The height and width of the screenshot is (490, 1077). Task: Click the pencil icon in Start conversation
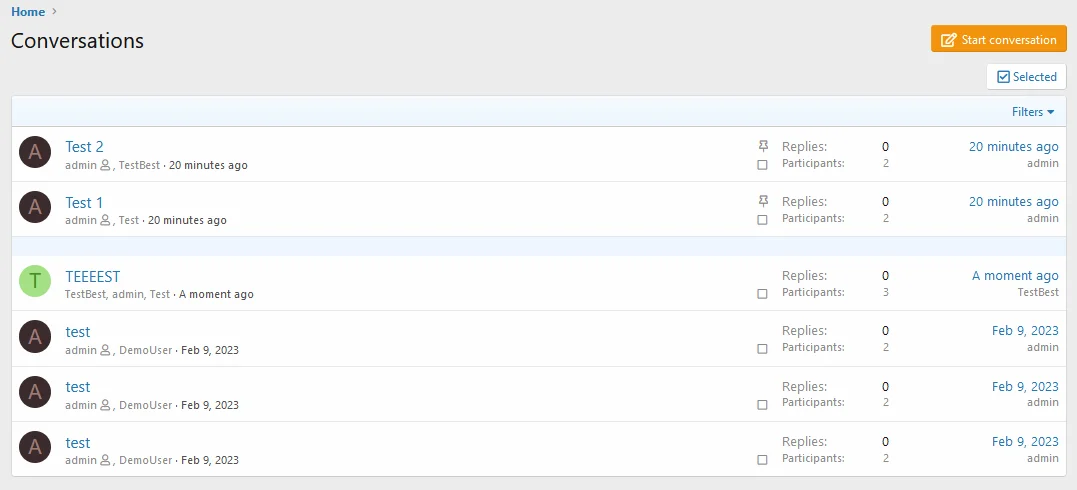coord(948,40)
